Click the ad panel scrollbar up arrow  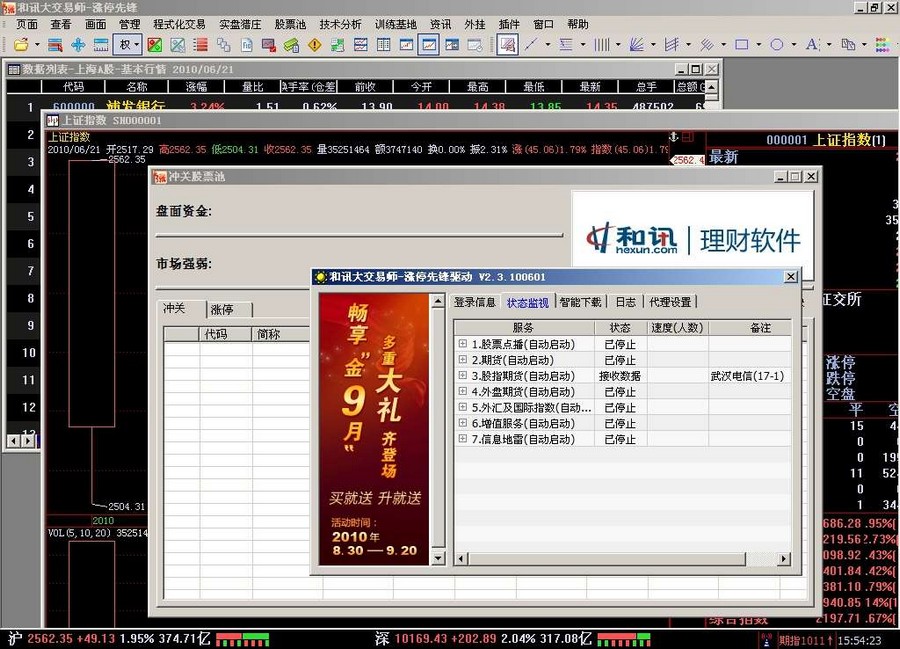tap(437, 303)
